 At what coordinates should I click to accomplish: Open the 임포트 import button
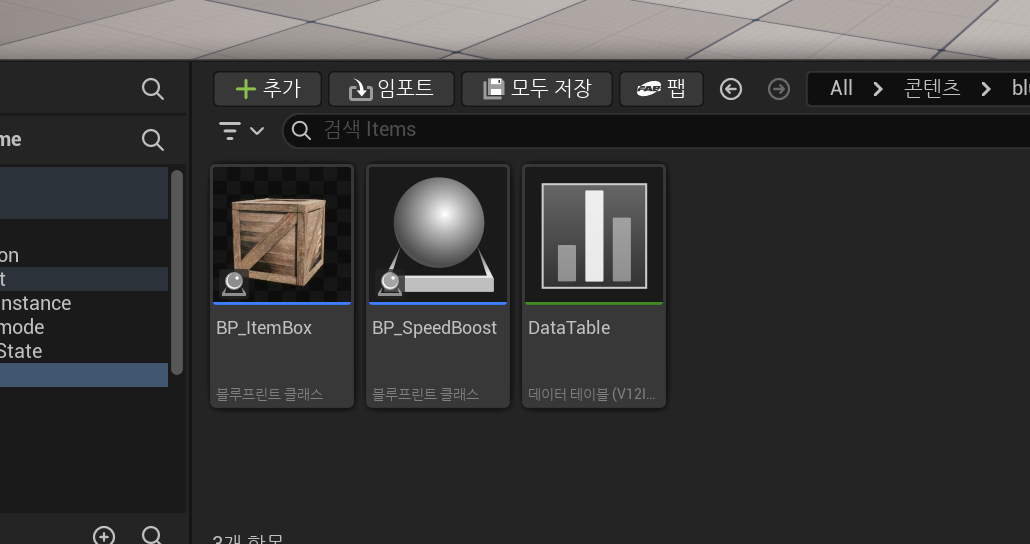click(x=392, y=89)
